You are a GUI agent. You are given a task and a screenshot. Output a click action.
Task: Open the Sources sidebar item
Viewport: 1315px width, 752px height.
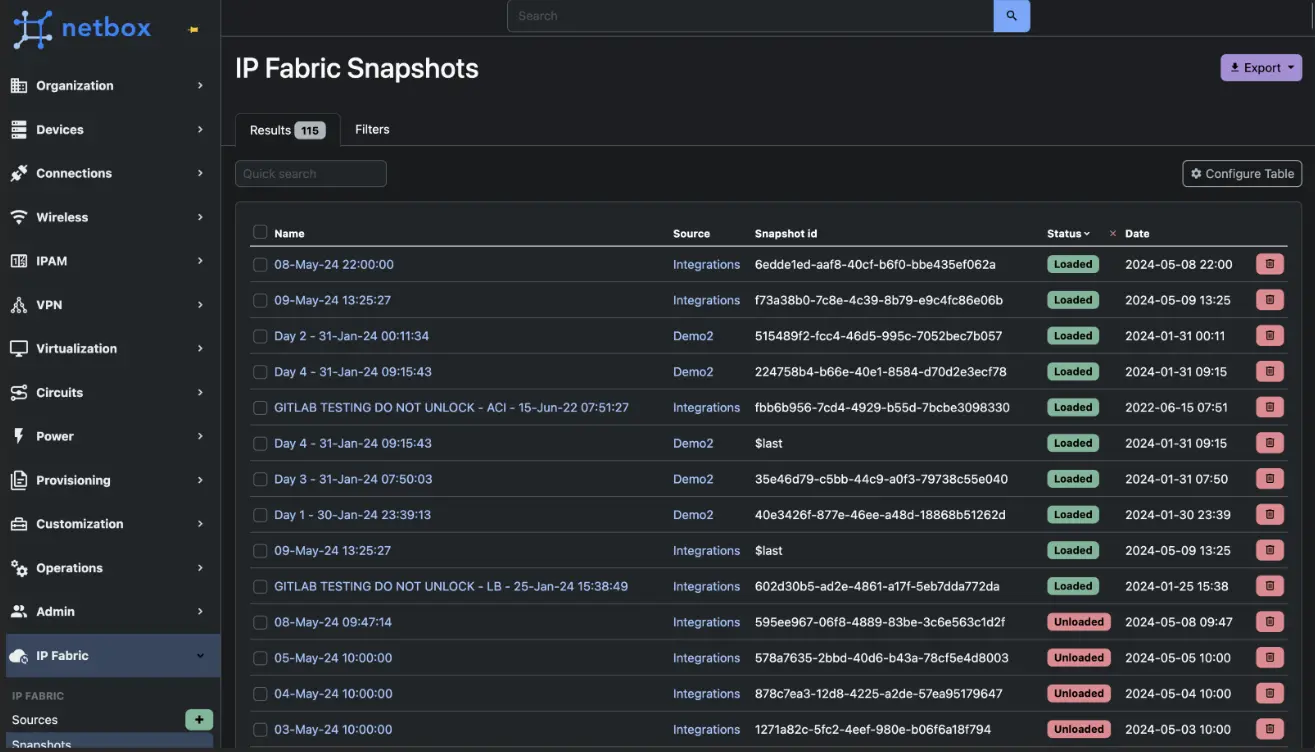point(35,720)
